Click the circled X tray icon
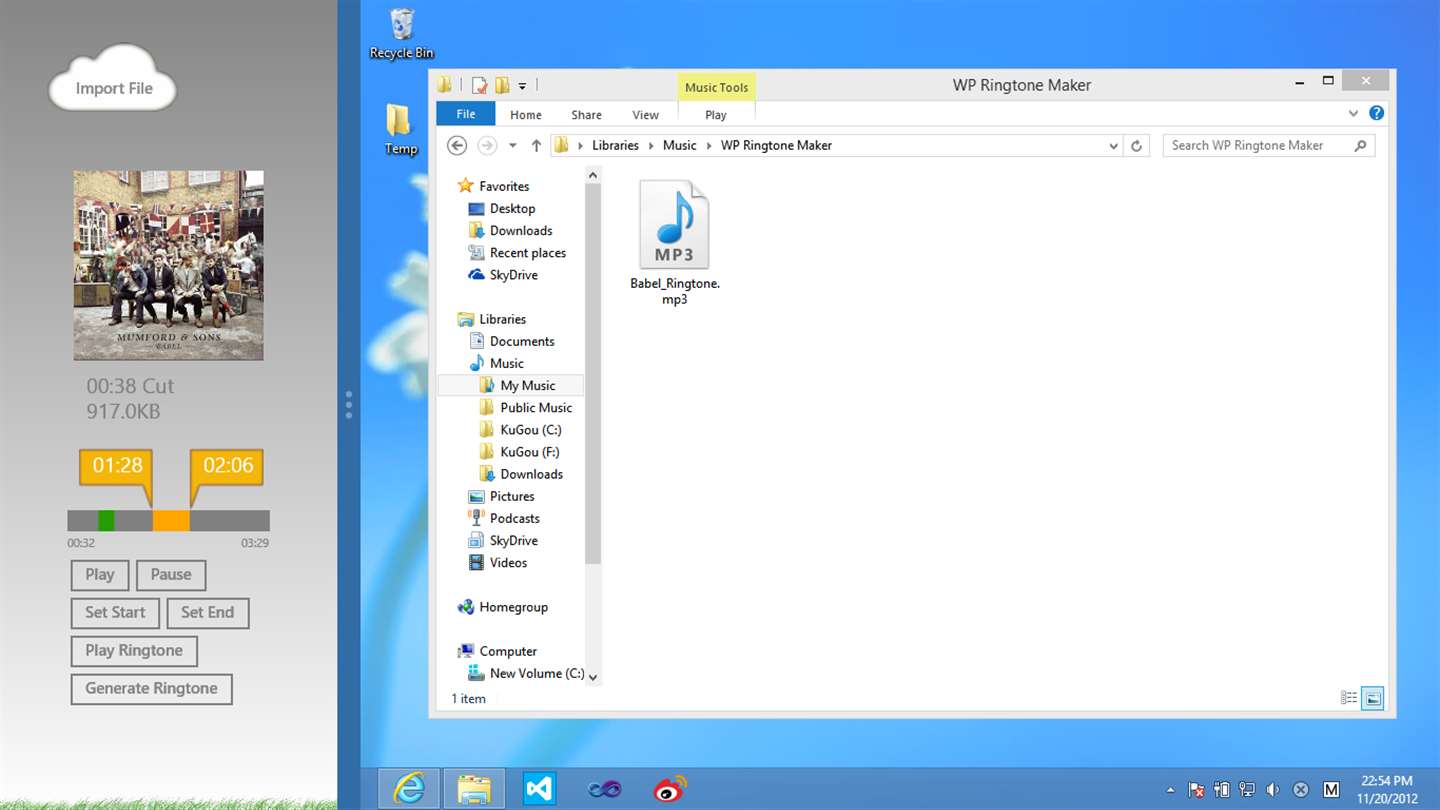 tap(1301, 790)
